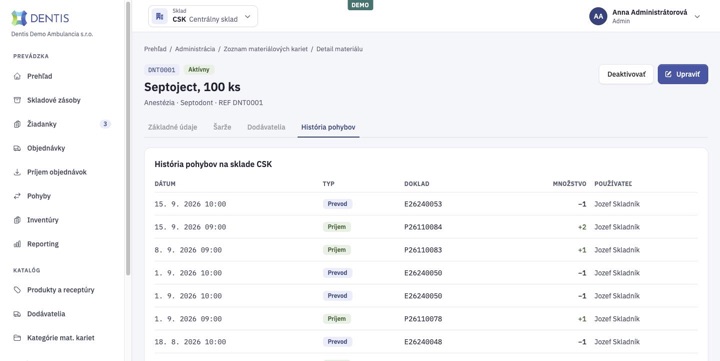
Task: Click the DEMO badge at top
Action: 360,5
